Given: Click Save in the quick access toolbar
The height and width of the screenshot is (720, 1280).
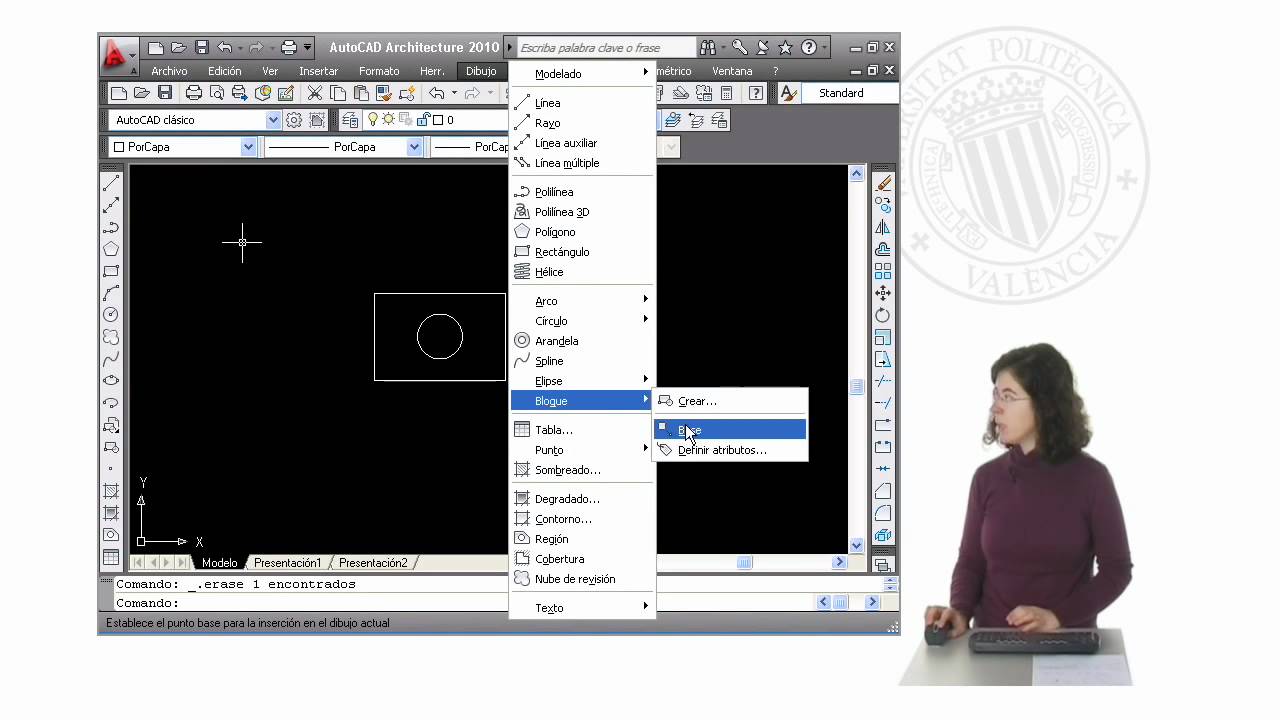Looking at the screenshot, I should point(202,47).
